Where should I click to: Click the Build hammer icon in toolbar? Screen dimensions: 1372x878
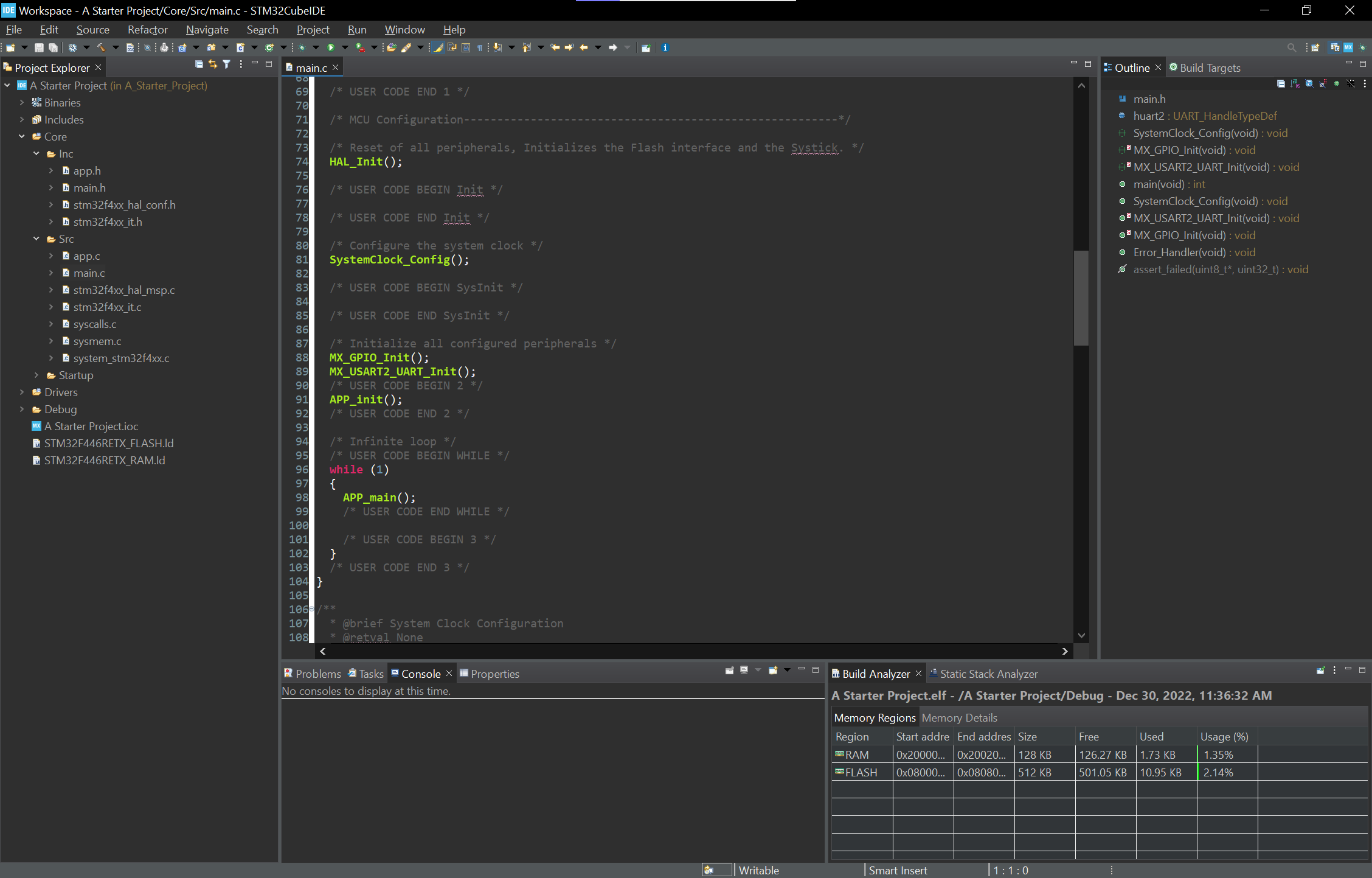[x=101, y=47]
